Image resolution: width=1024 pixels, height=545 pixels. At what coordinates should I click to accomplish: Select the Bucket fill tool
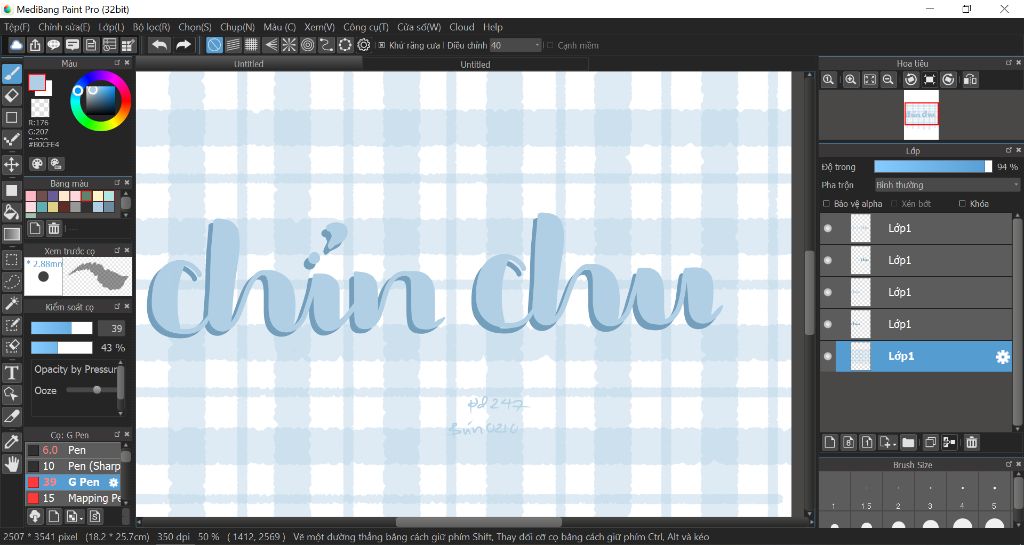pyautogui.click(x=11, y=211)
